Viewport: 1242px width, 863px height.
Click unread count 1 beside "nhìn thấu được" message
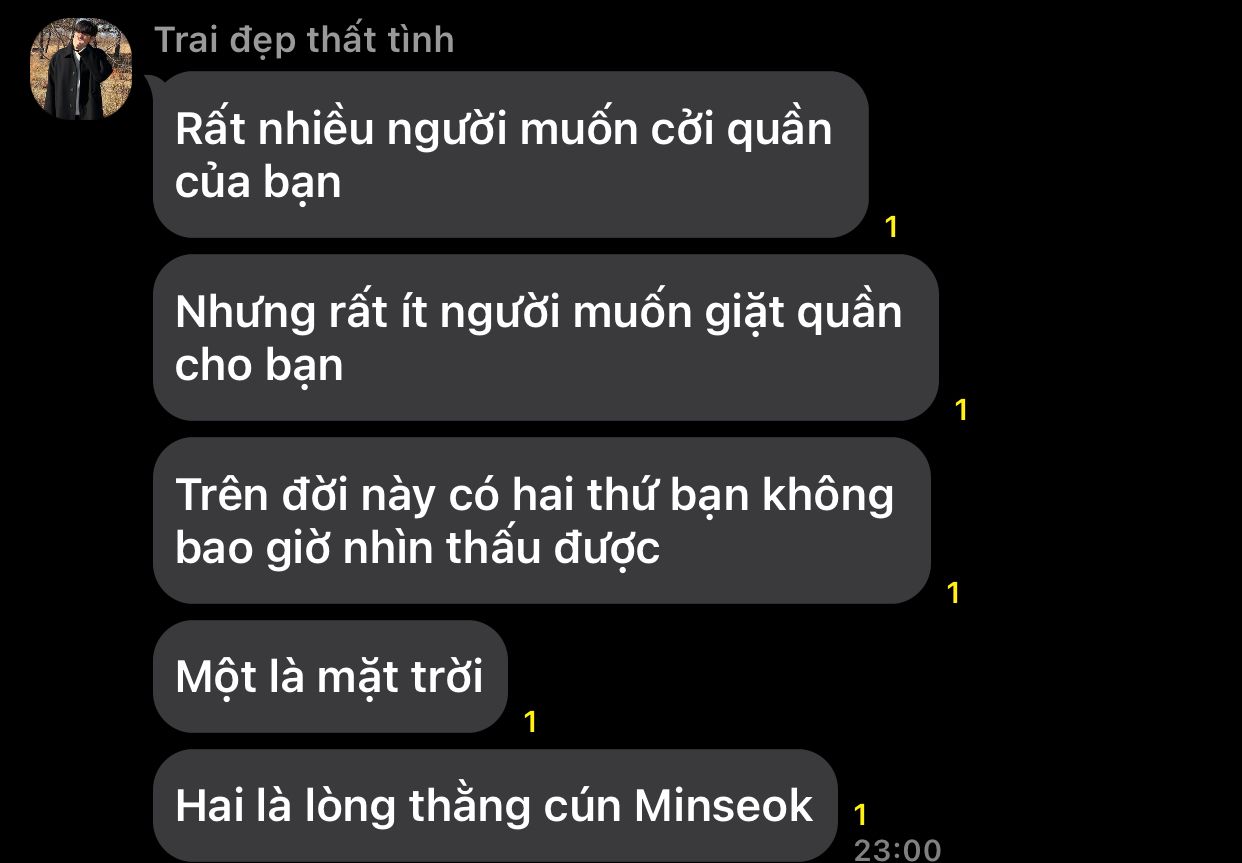954,592
